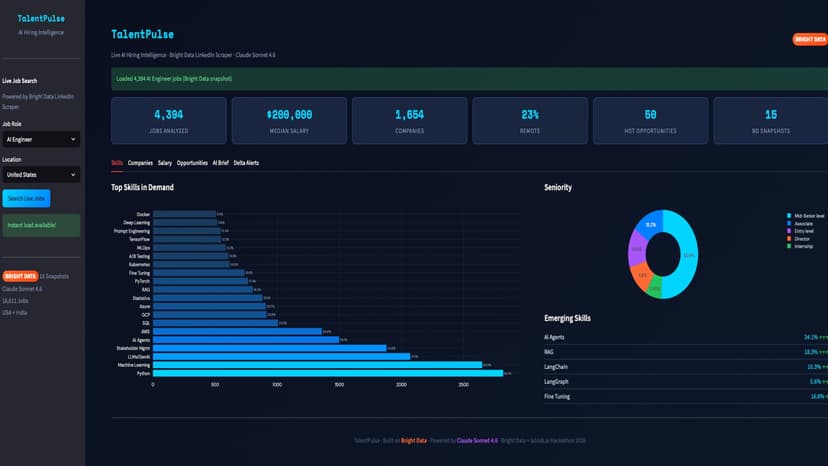
Task: Switch to the Opportunities tab
Action: 192,163
